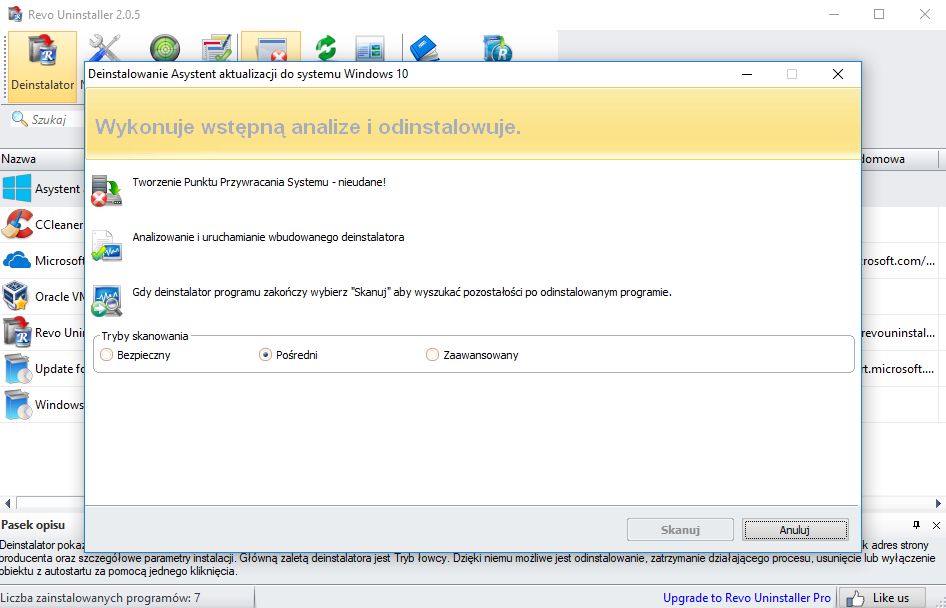Open the View layout icon in toolbar
This screenshot has height=608, width=946.
click(370, 48)
